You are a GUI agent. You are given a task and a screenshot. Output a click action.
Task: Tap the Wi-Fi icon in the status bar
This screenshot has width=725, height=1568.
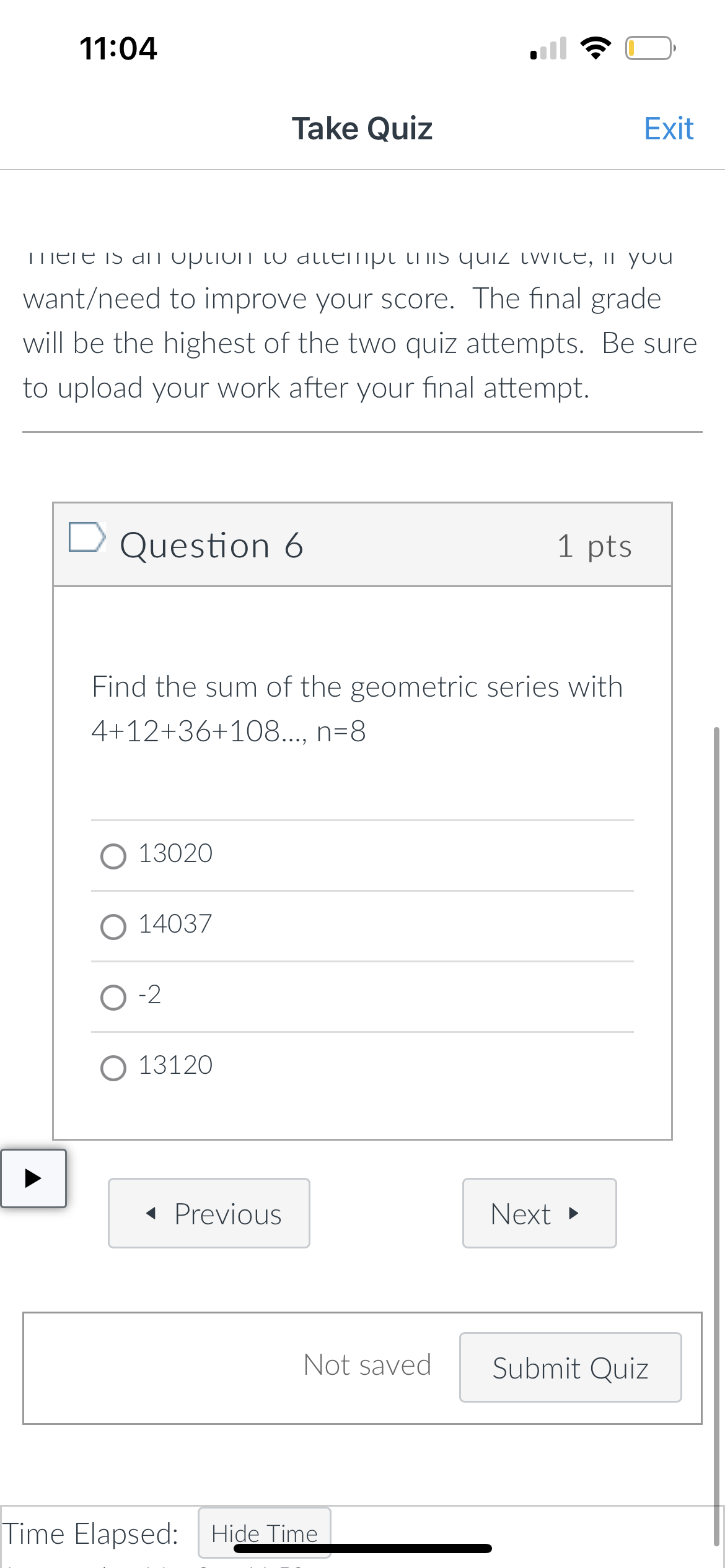(595, 48)
